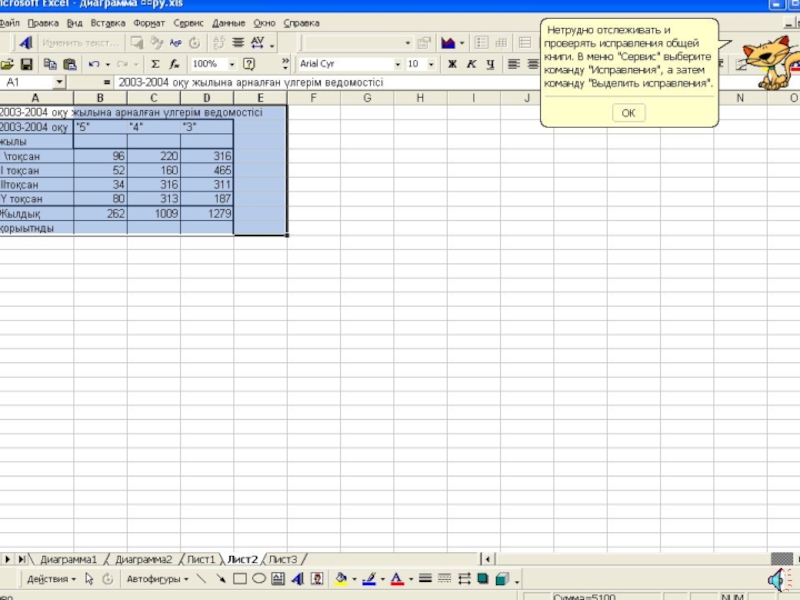
Task: Open the zoom 100% dropdown
Action: coord(232,64)
